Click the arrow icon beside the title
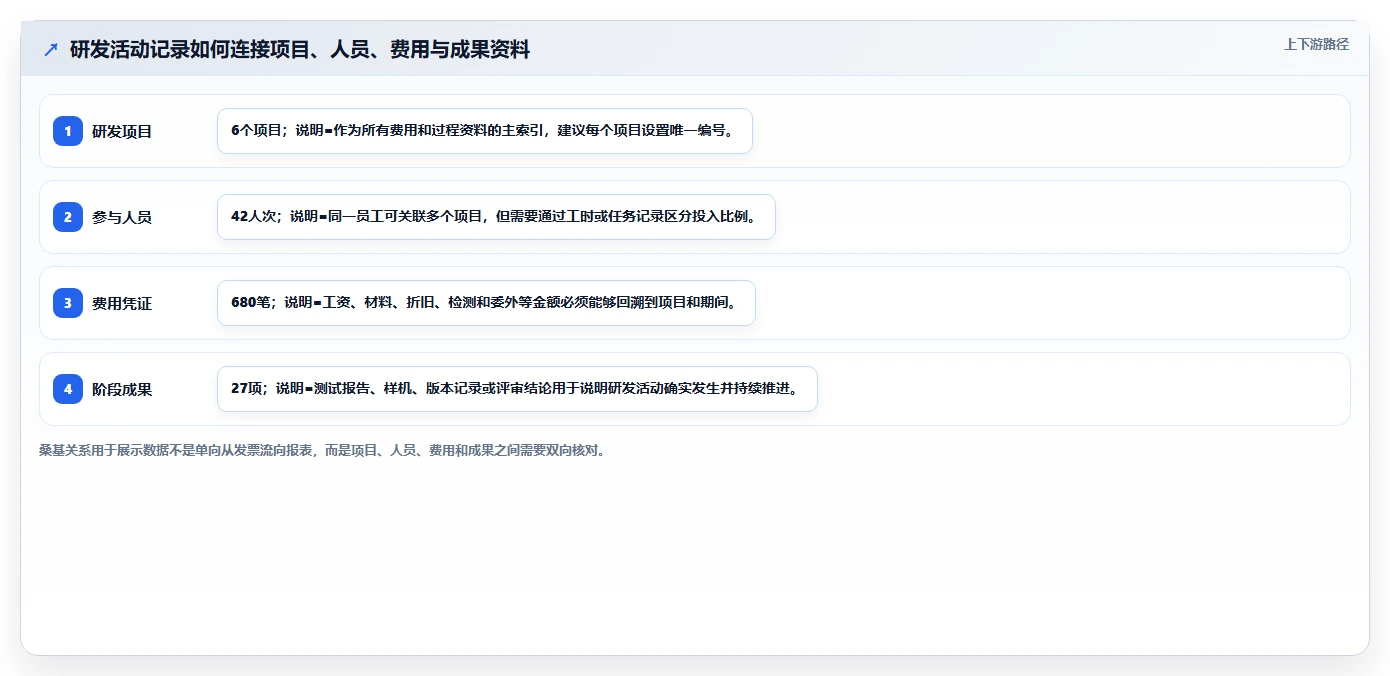This screenshot has height=676, width=1390. 51,49
